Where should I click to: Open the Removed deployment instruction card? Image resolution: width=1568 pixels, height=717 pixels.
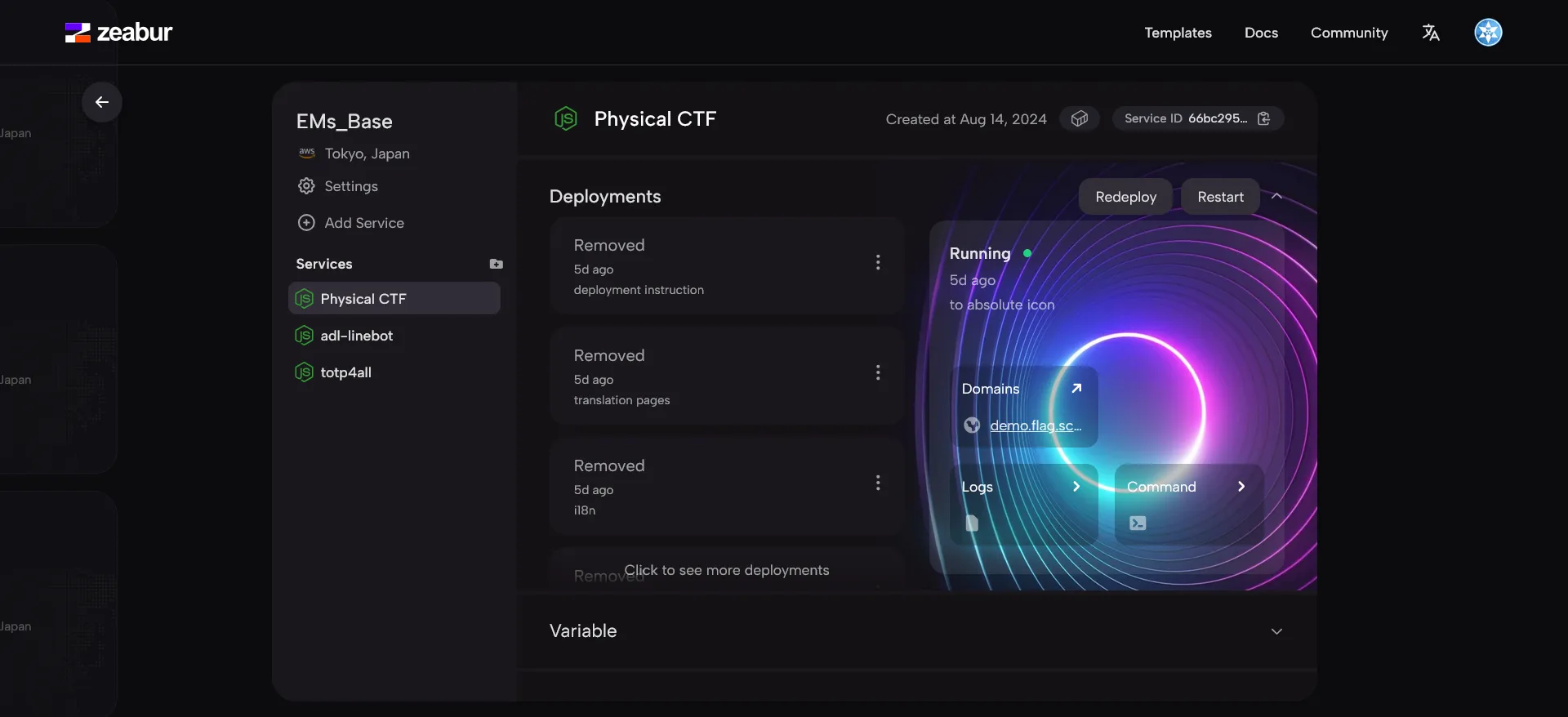point(727,266)
